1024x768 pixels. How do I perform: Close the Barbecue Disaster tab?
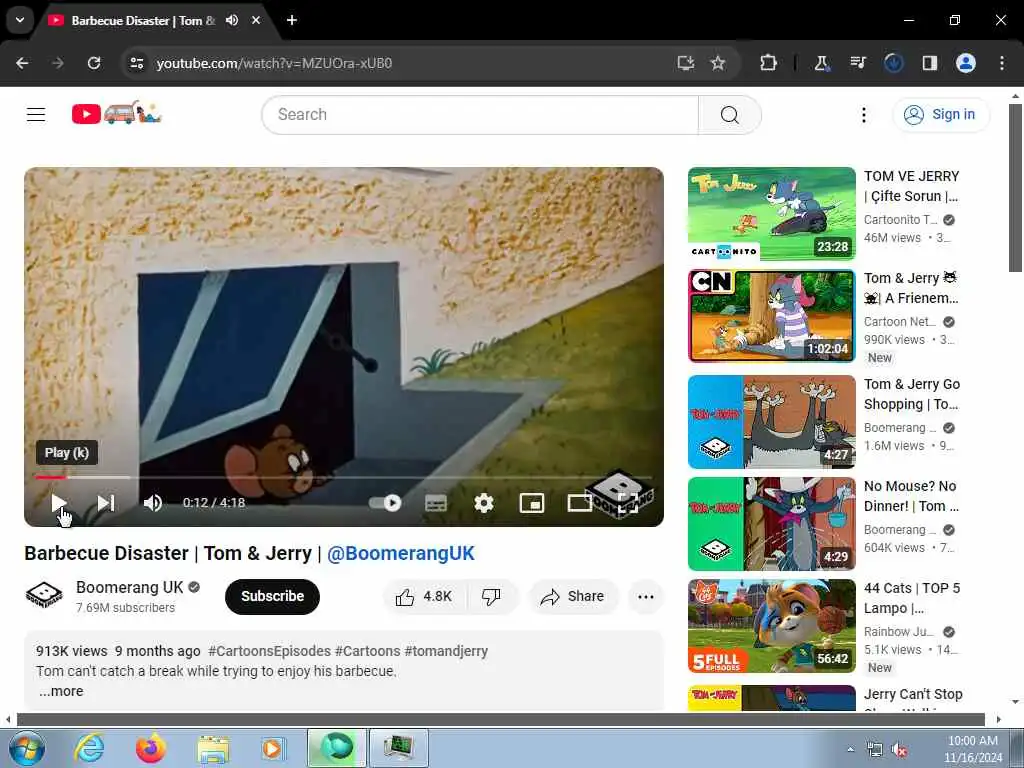256,20
